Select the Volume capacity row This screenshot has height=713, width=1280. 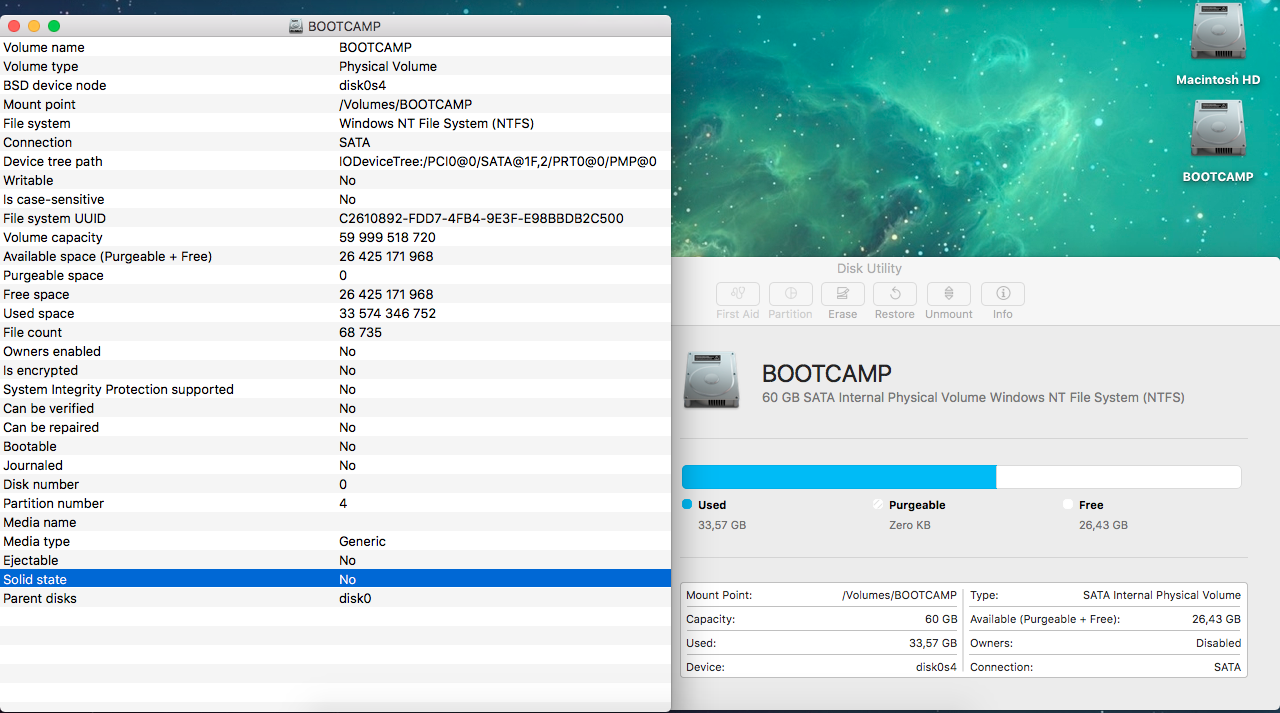(335, 237)
